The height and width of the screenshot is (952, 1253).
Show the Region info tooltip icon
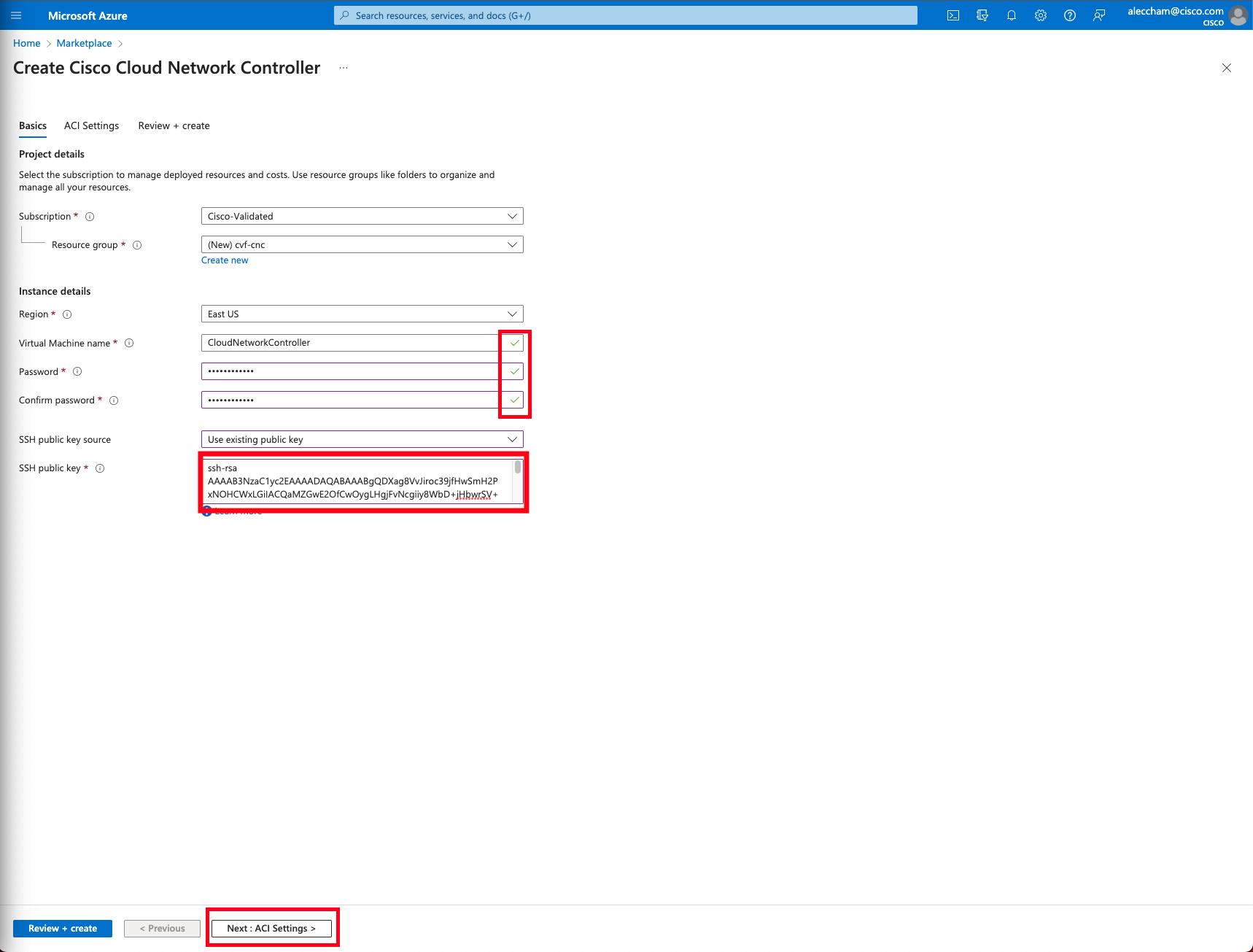coord(67,314)
